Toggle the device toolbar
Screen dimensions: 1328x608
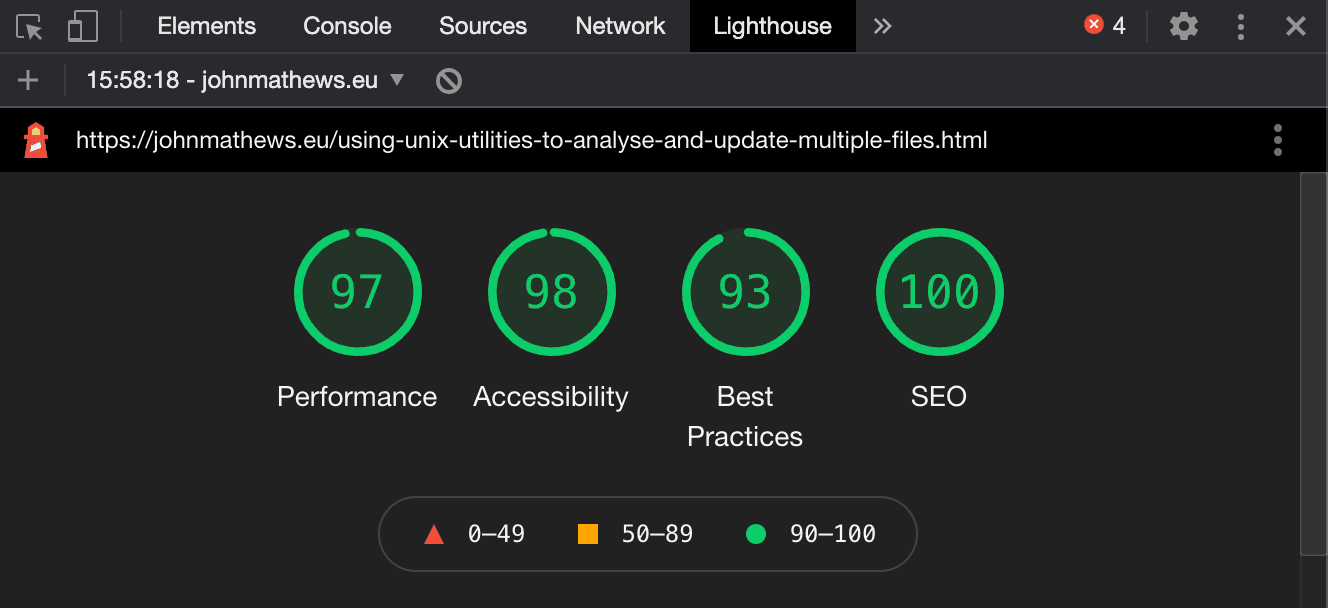82,26
